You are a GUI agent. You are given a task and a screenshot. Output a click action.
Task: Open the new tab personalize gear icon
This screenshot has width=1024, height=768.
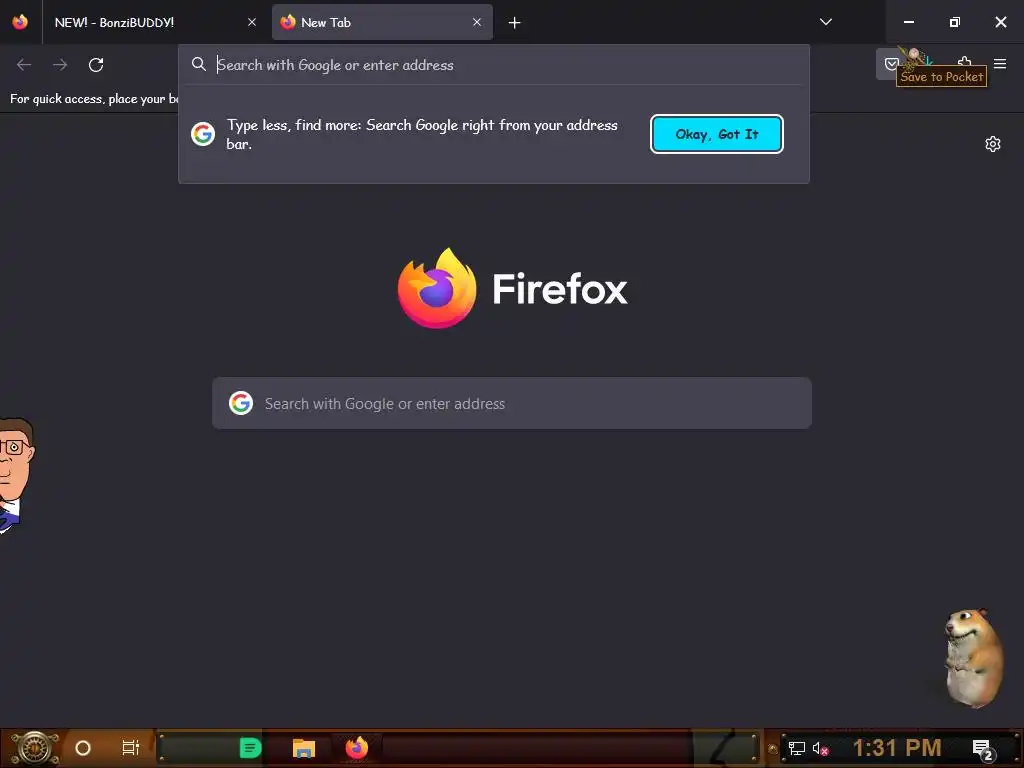(993, 144)
